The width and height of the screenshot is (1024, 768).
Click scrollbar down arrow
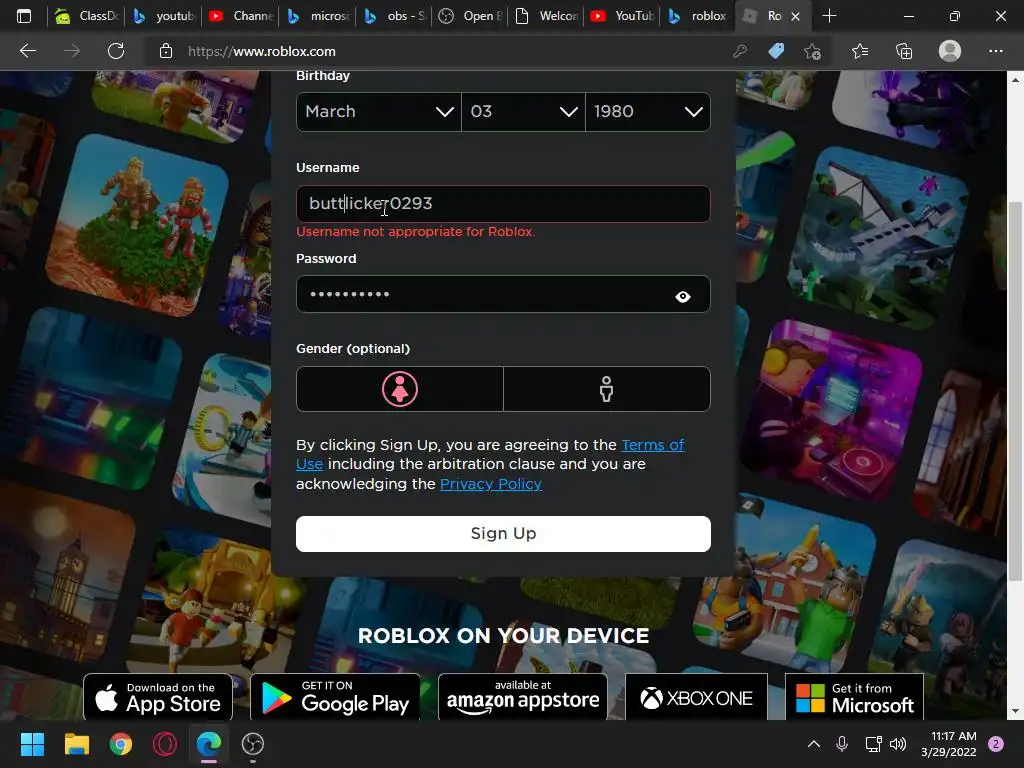tap(1015, 711)
